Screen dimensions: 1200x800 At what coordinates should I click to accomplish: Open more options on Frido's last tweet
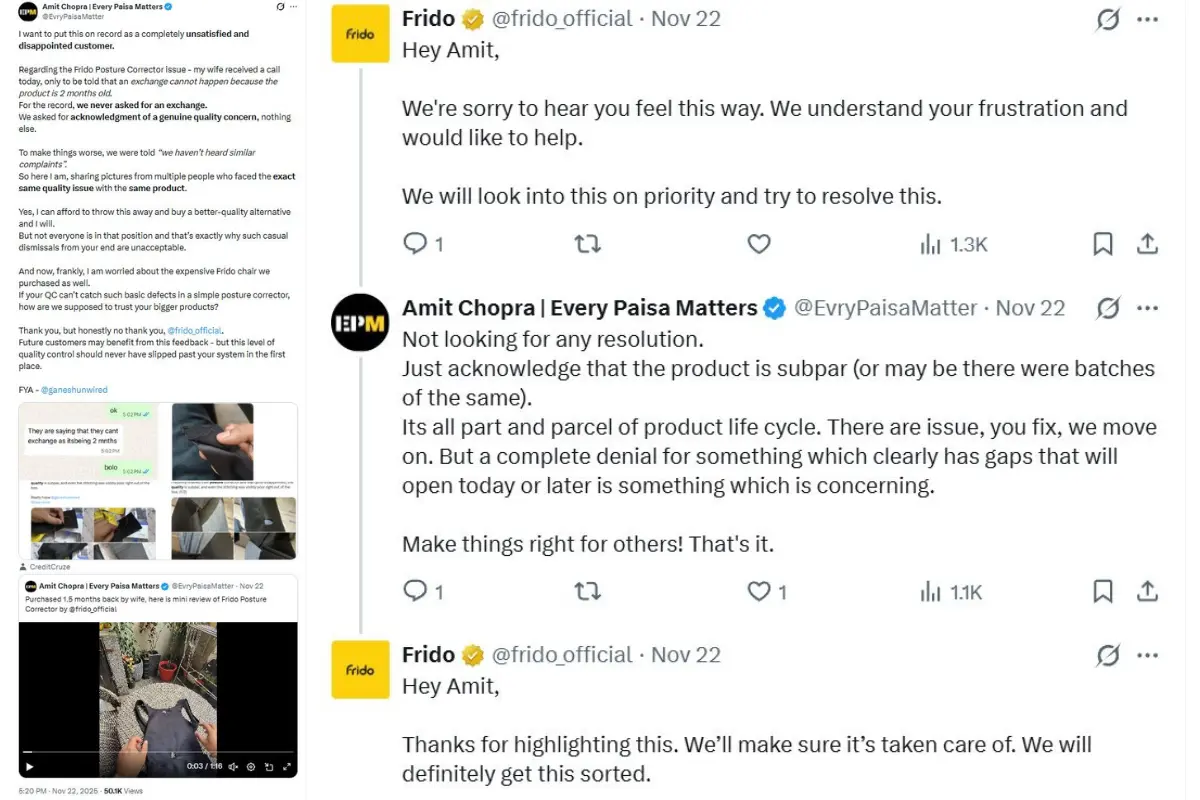tap(1147, 655)
